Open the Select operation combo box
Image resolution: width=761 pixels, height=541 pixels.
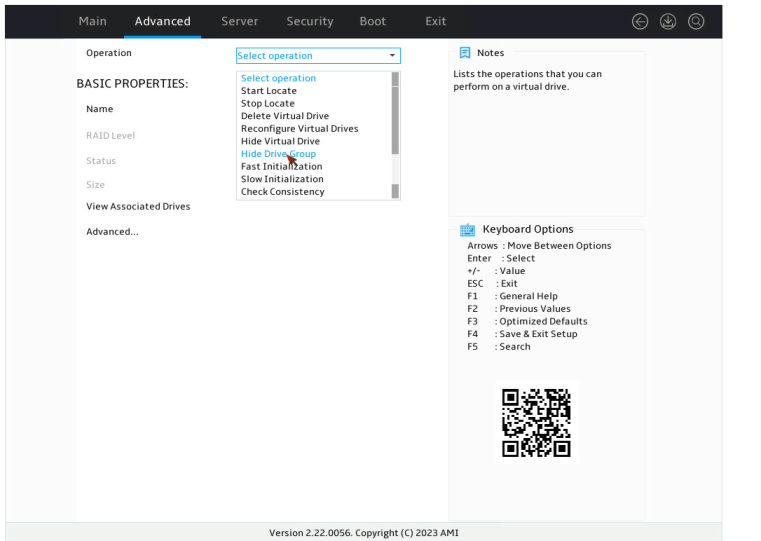click(318, 56)
